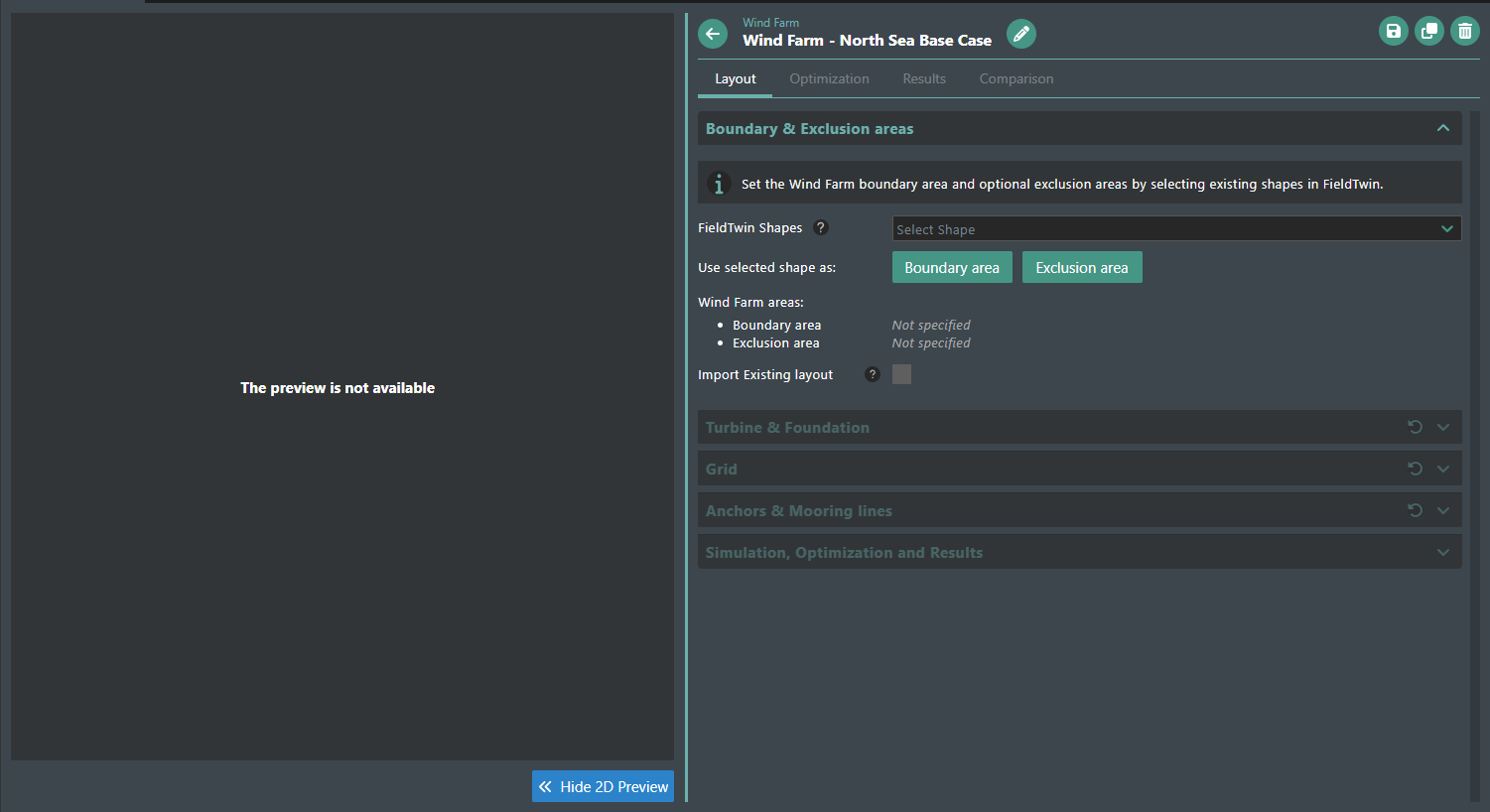
Task: Switch to the Optimization tab
Action: pyautogui.click(x=829, y=78)
